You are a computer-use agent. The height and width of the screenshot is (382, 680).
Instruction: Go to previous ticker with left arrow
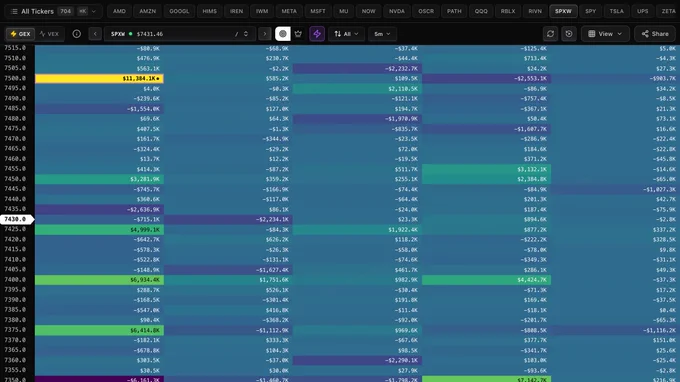(95, 34)
